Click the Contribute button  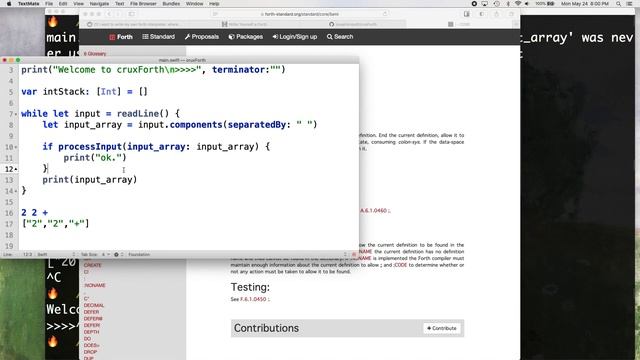click(442, 328)
